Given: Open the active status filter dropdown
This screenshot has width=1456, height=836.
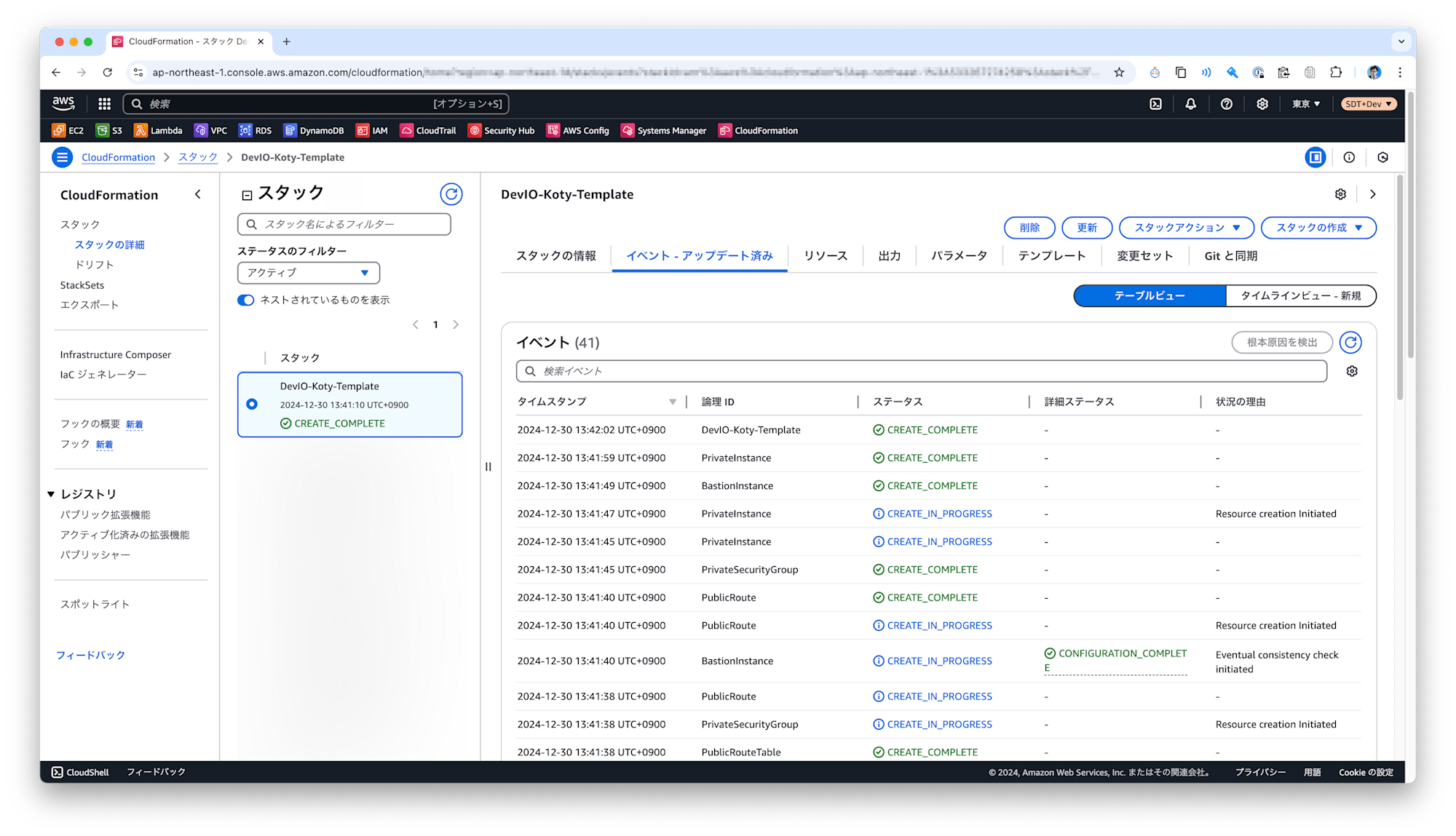Looking at the screenshot, I should [309, 273].
